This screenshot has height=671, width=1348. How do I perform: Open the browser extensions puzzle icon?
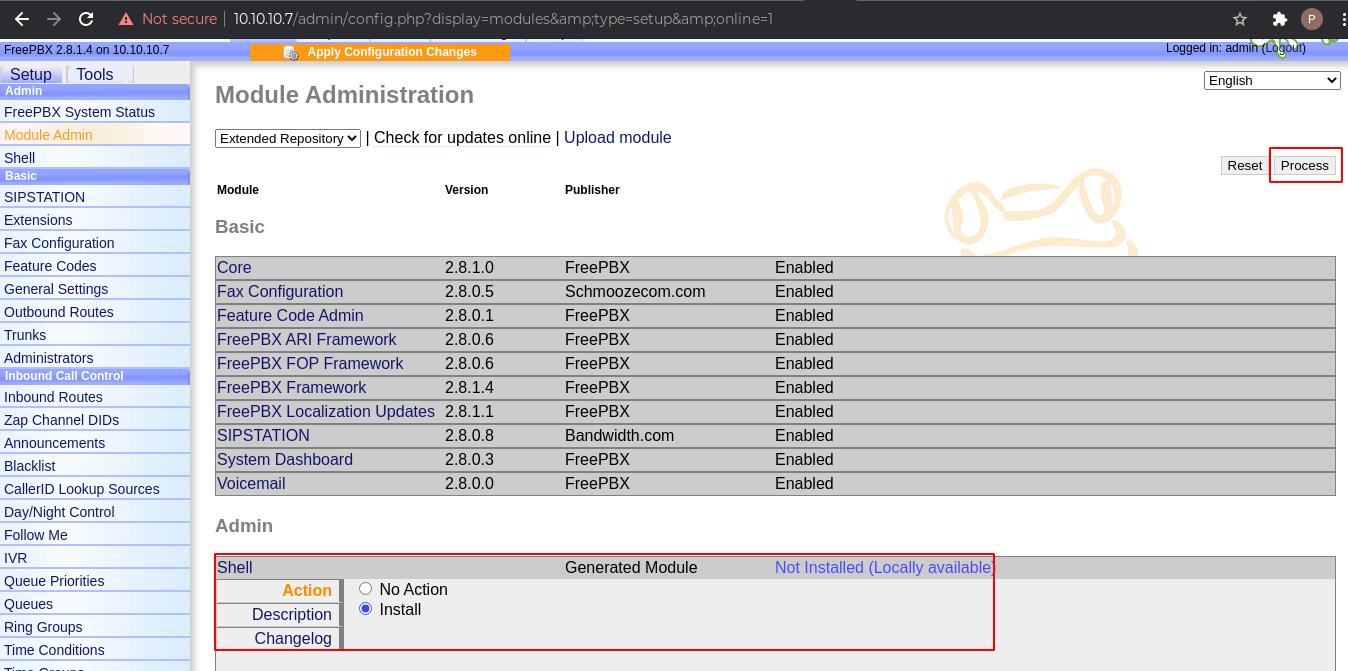tap(1279, 19)
